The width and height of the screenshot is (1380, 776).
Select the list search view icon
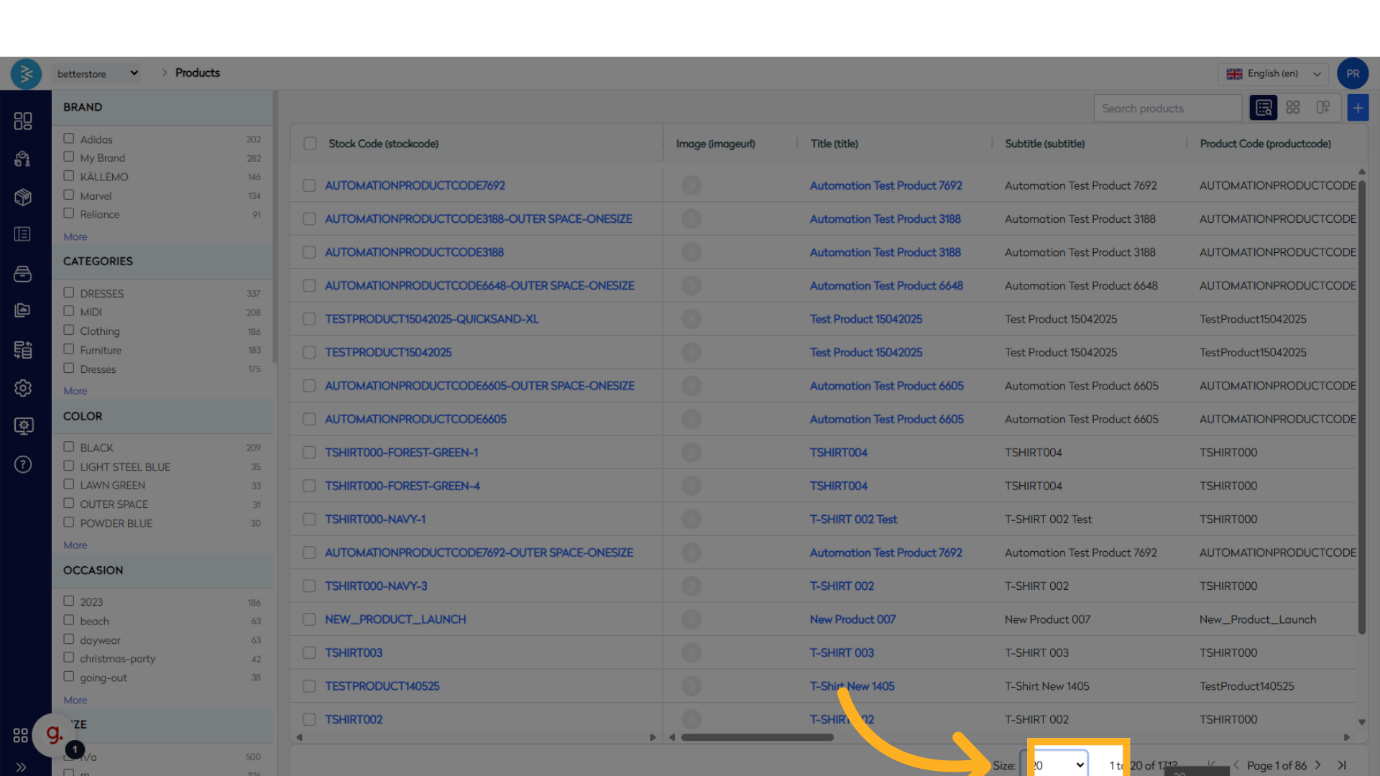pyautogui.click(x=1263, y=108)
